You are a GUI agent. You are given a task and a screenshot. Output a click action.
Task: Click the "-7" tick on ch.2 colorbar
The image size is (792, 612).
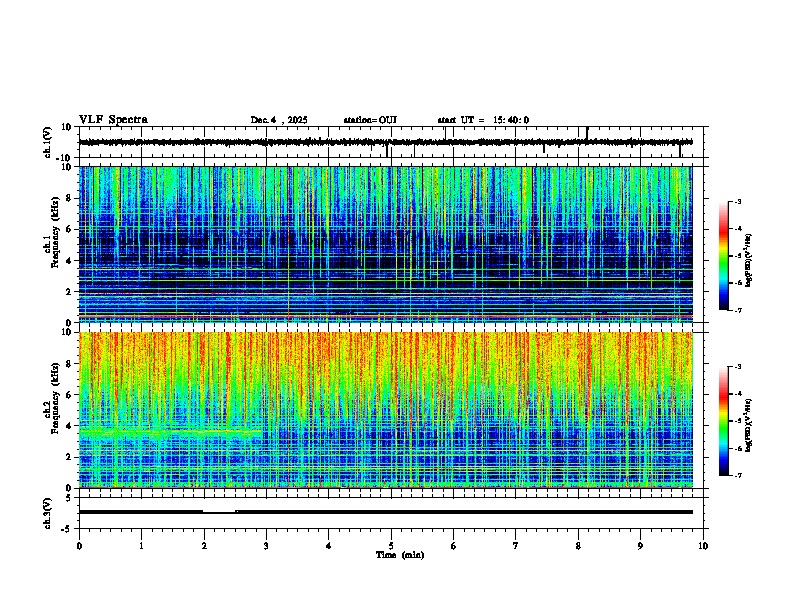point(737,475)
